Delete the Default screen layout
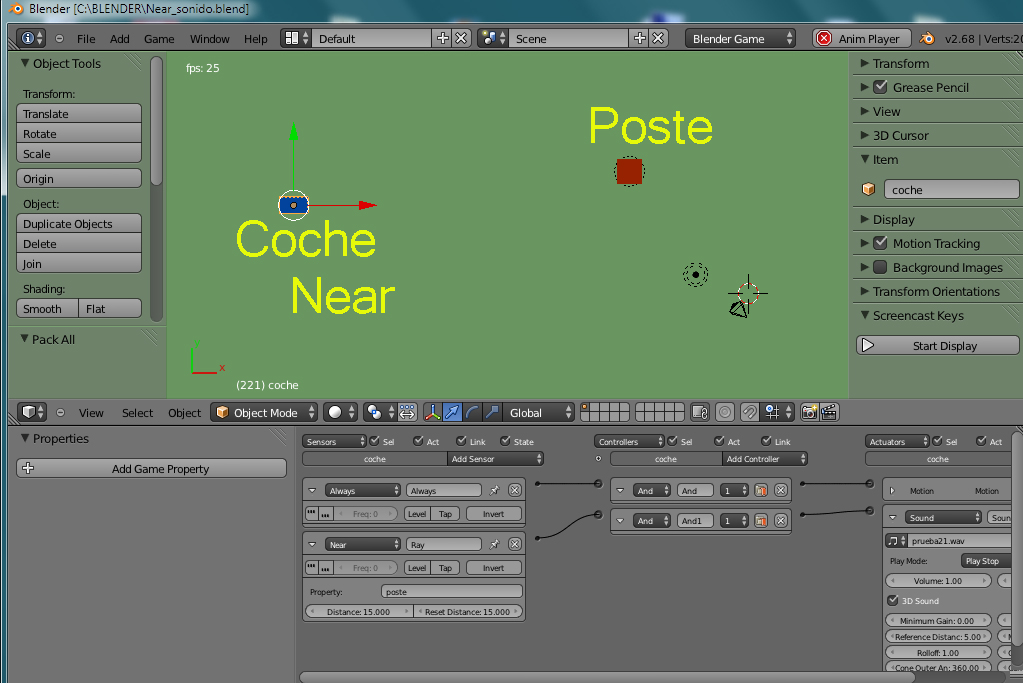1023x683 pixels. point(461,38)
